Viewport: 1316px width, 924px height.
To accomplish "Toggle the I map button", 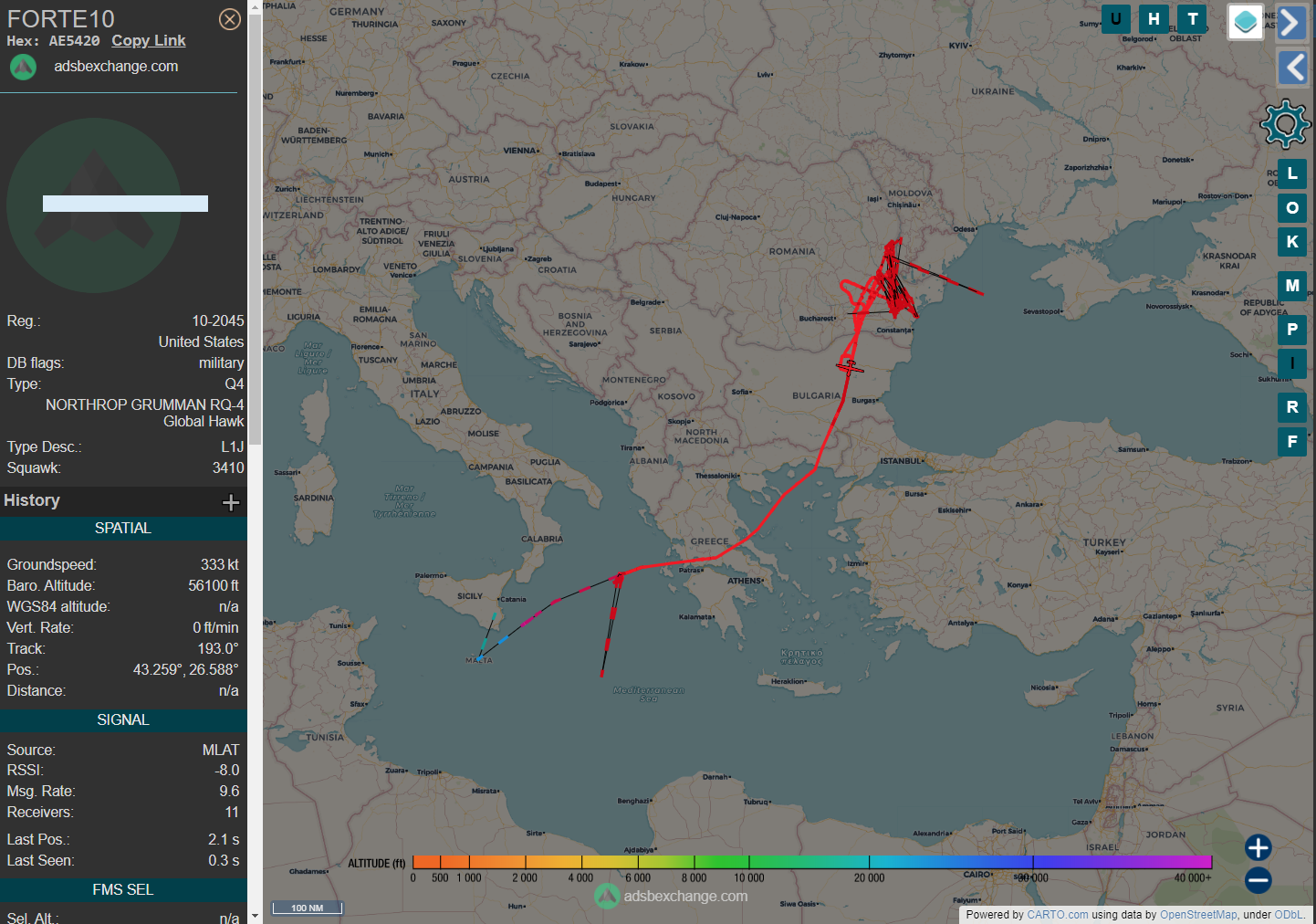I will [x=1292, y=363].
